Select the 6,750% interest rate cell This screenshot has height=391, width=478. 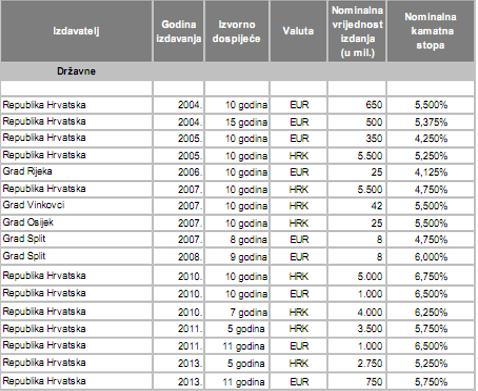(431, 276)
